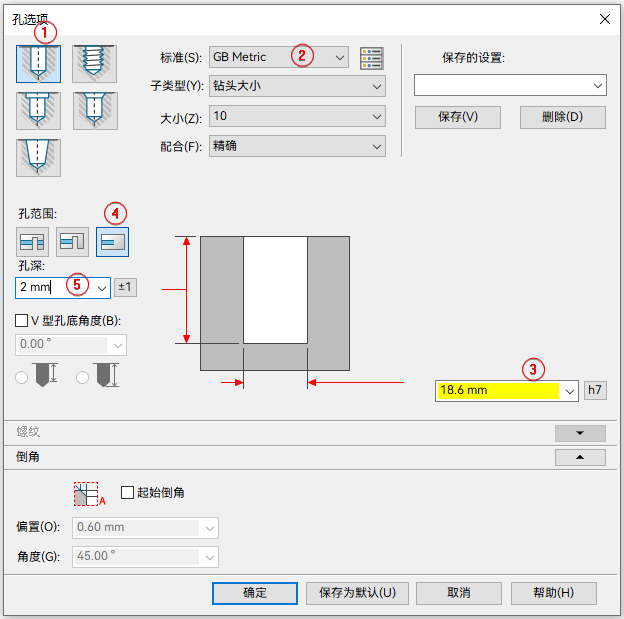This screenshot has width=624, height=619.
Task: Select the first V-bottom depth radio button
Action: [21, 377]
